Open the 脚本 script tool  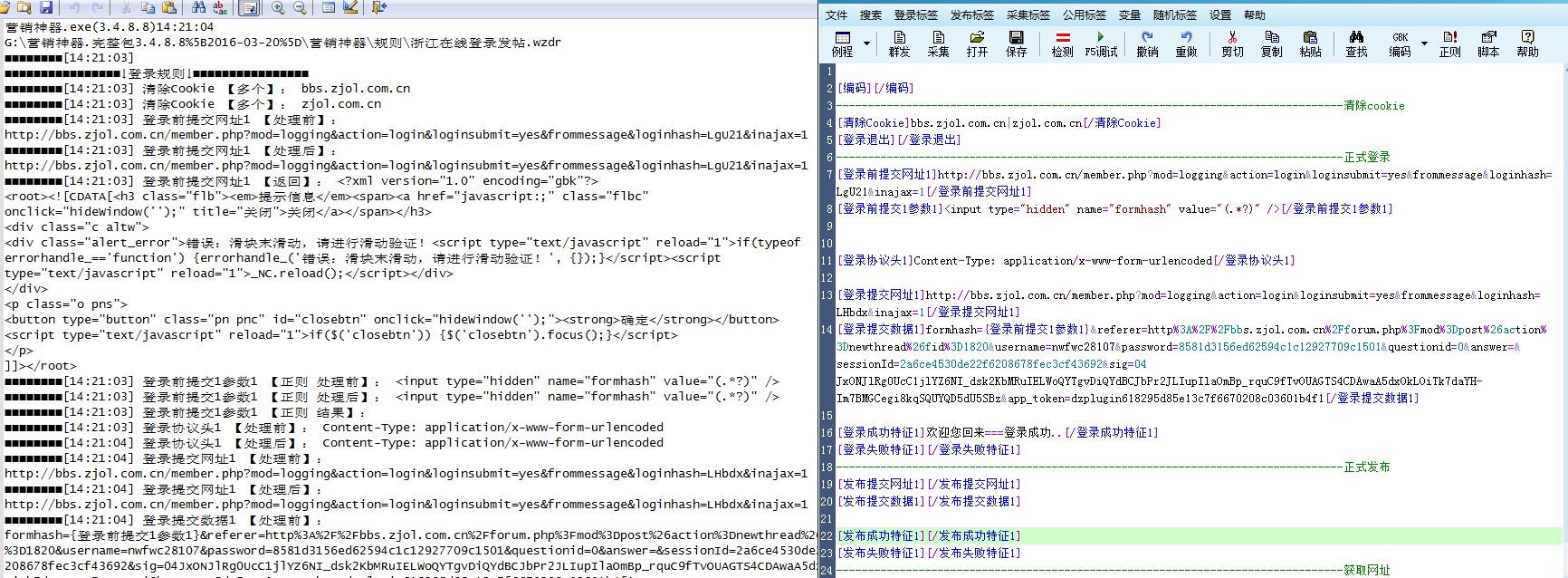click(1488, 43)
